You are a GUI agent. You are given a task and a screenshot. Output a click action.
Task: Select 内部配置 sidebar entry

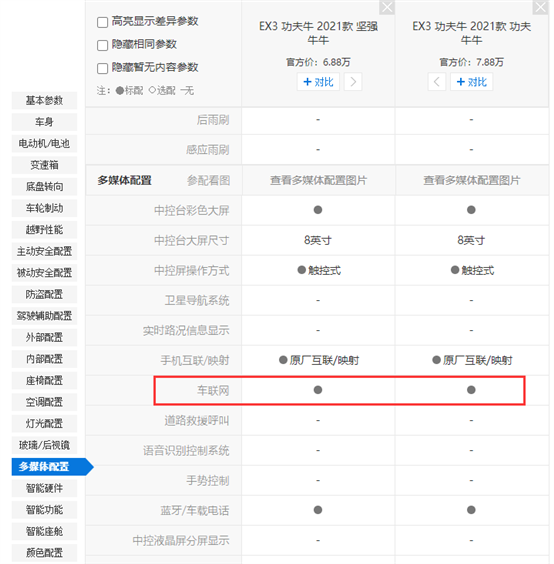[44, 359]
